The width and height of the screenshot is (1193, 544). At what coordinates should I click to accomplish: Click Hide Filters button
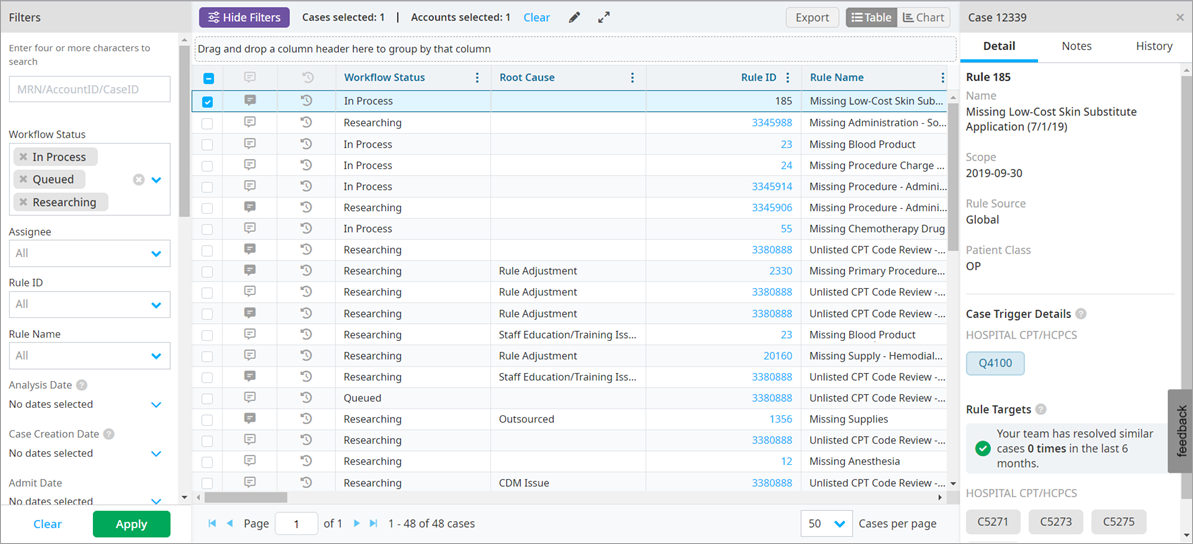point(244,17)
